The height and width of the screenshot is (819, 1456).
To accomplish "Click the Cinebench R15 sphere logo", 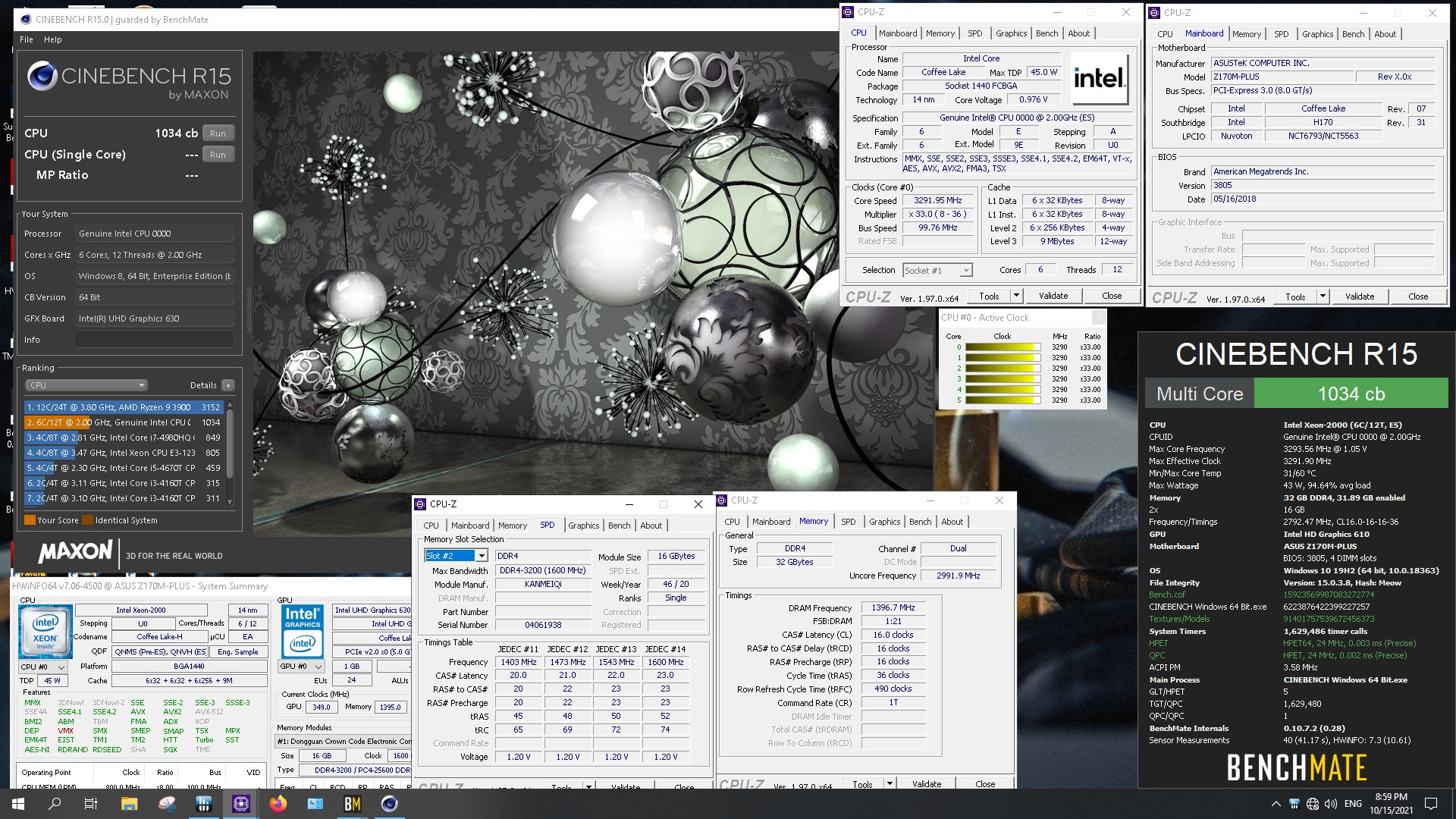I will [x=42, y=77].
